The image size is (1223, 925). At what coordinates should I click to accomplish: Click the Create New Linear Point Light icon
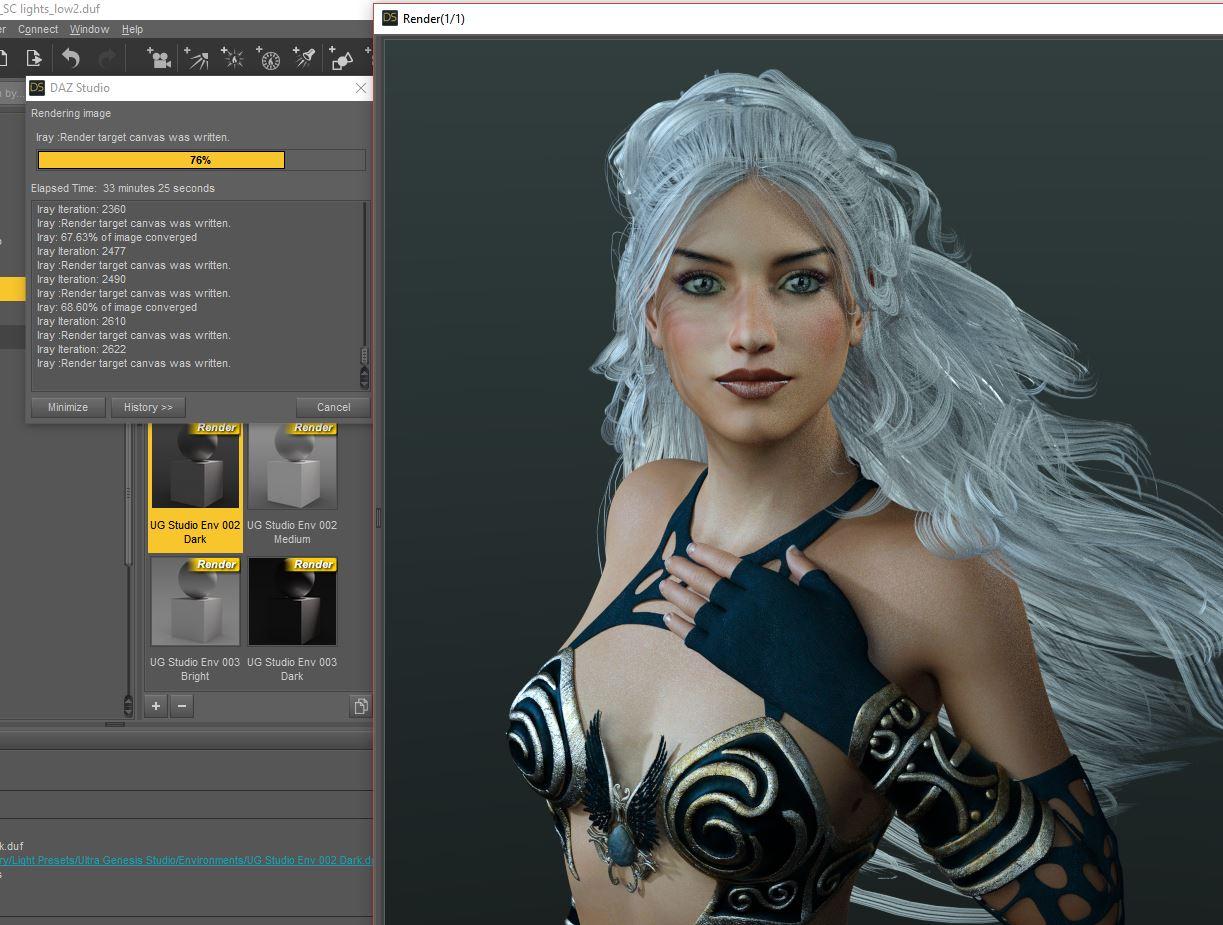[x=269, y=58]
